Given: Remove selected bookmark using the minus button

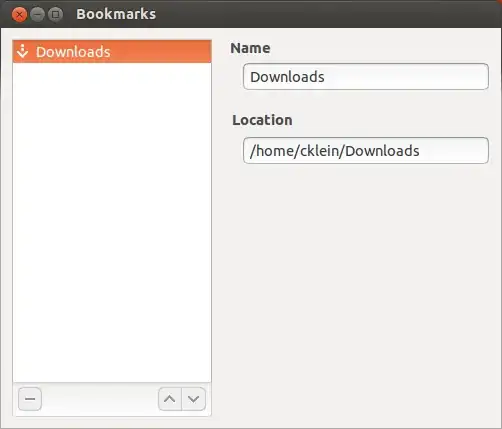Looking at the screenshot, I should [x=30, y=399].
